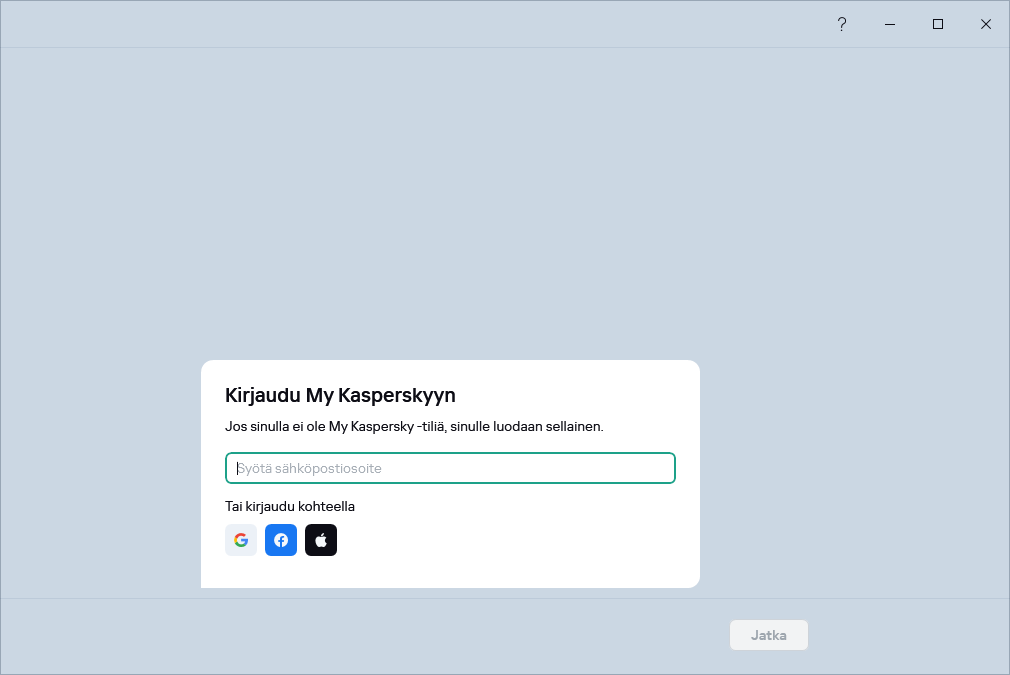
Task: Click inside "Syötä sähköpostiosoite" box
Action: 450,467
